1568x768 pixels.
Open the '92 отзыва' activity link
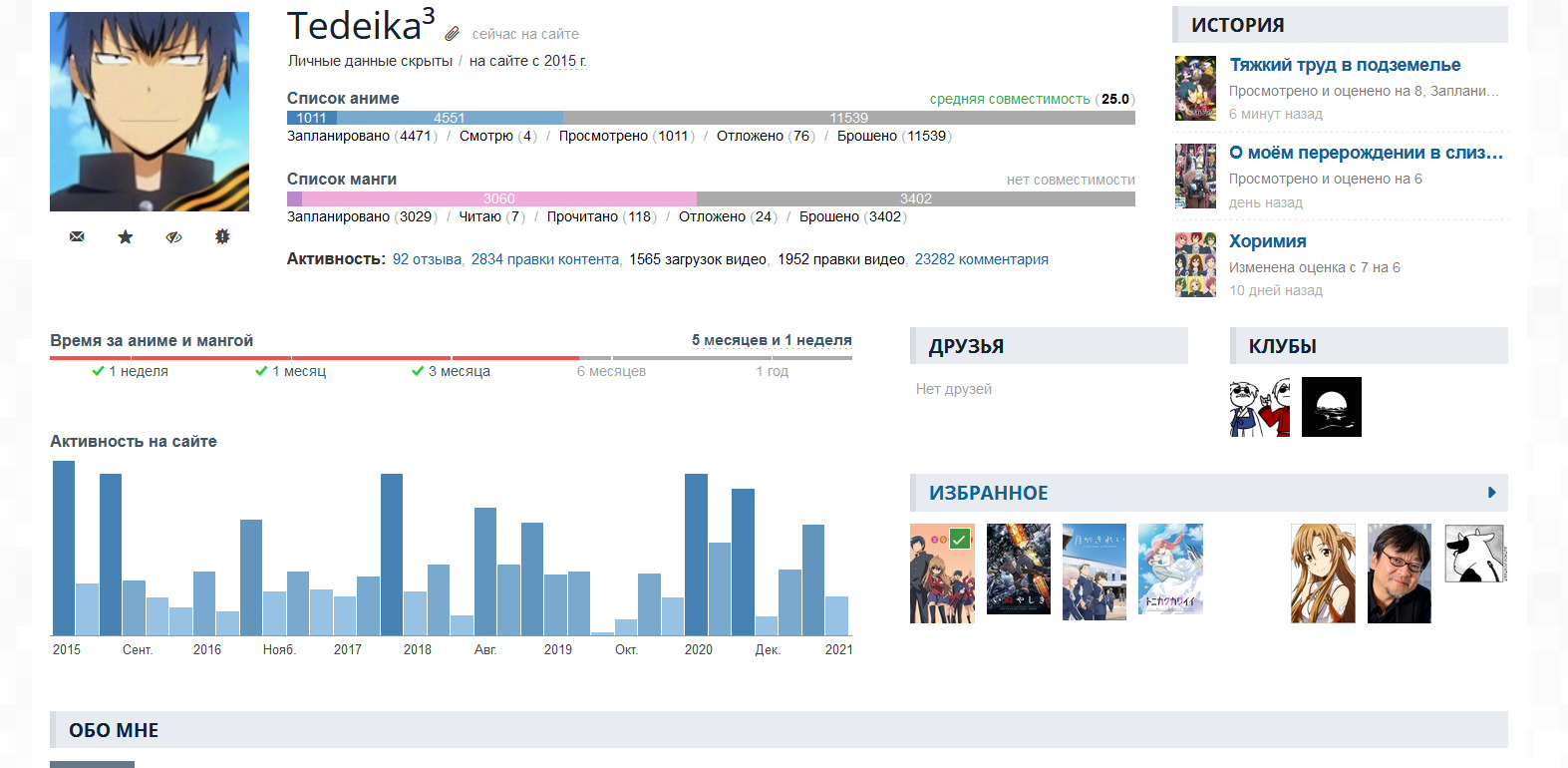tap(427, 259)
